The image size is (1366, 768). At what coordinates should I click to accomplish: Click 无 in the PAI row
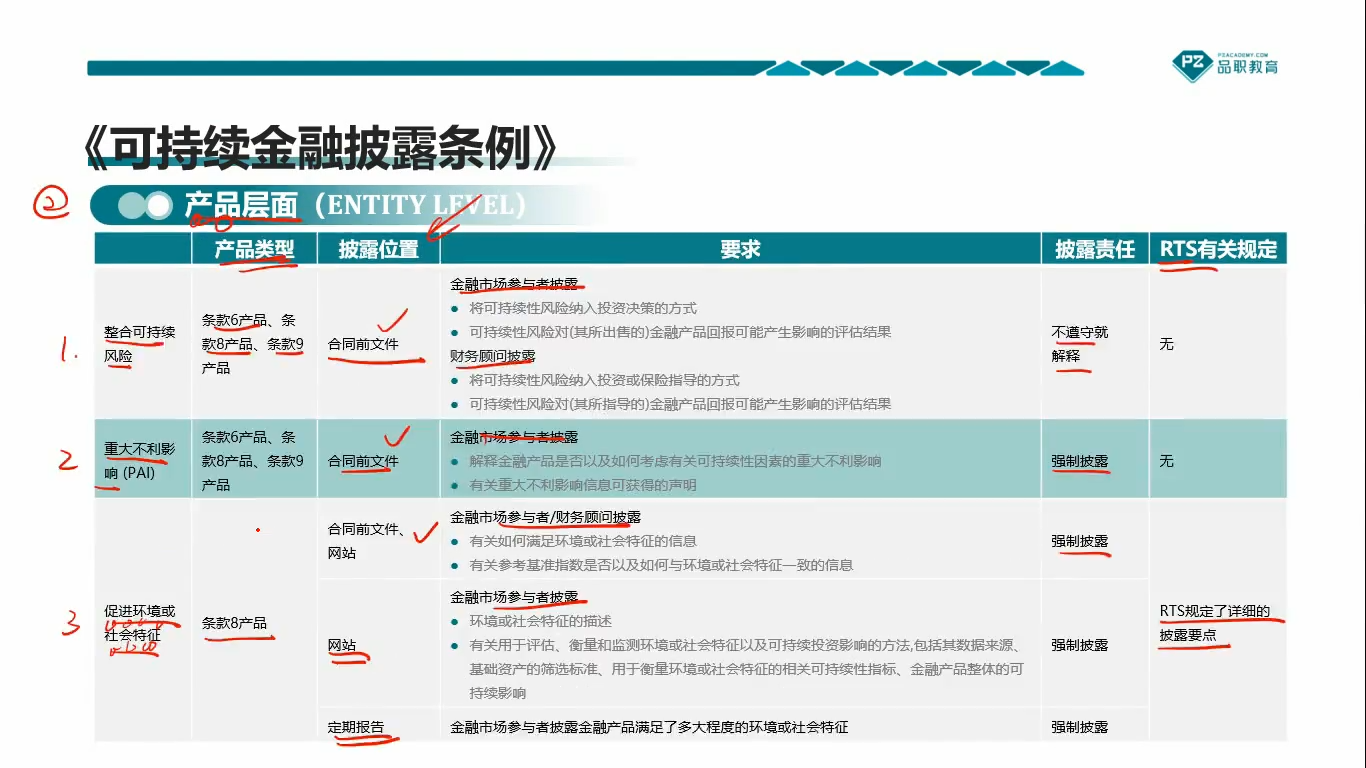(1166, 461)
